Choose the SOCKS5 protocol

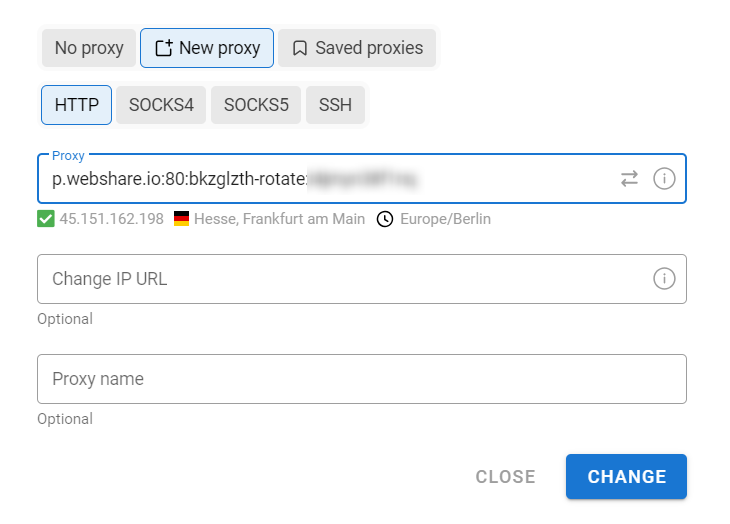(x=256, y=105)
